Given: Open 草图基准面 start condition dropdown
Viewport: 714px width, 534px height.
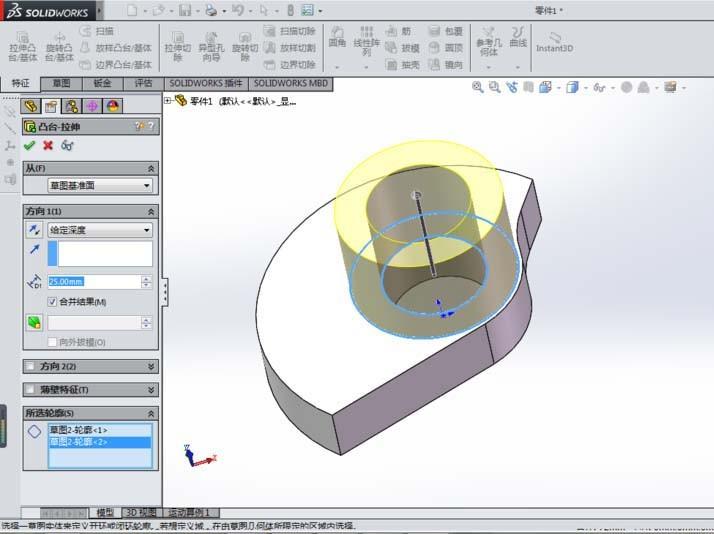Looking at the screenshot, I should [100, 185].
